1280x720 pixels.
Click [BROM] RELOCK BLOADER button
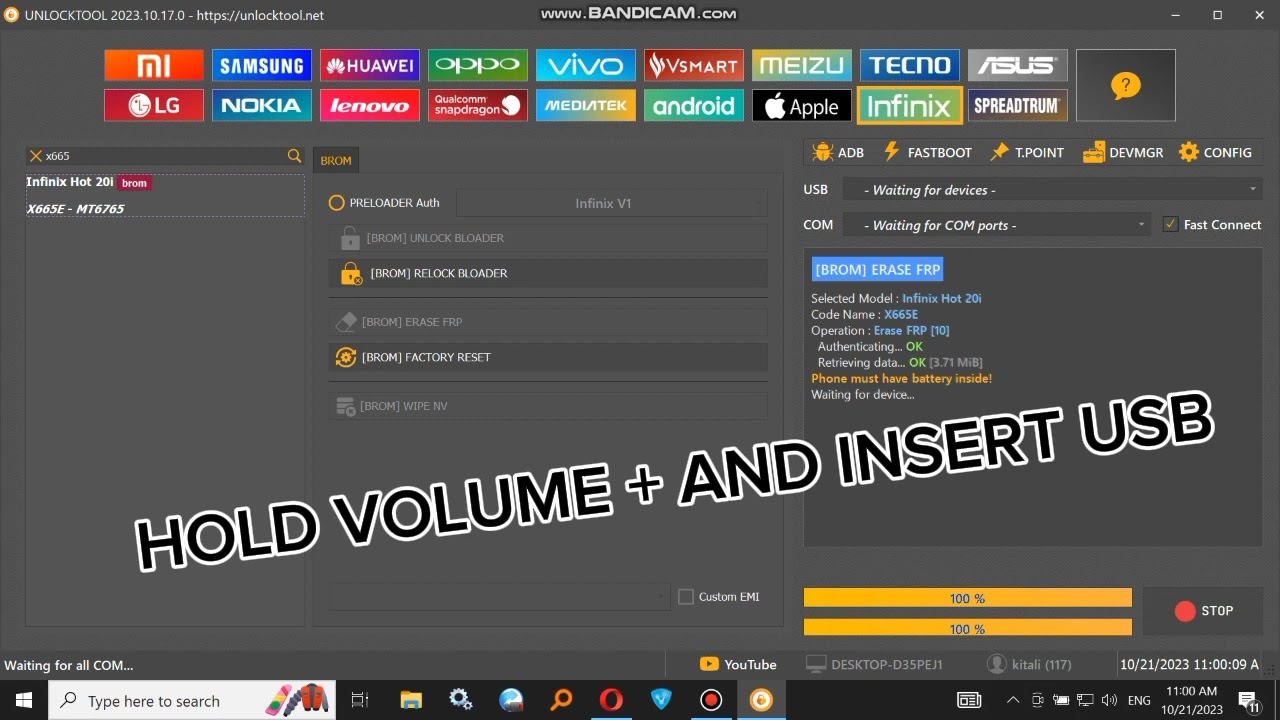[x=548, y=273]
